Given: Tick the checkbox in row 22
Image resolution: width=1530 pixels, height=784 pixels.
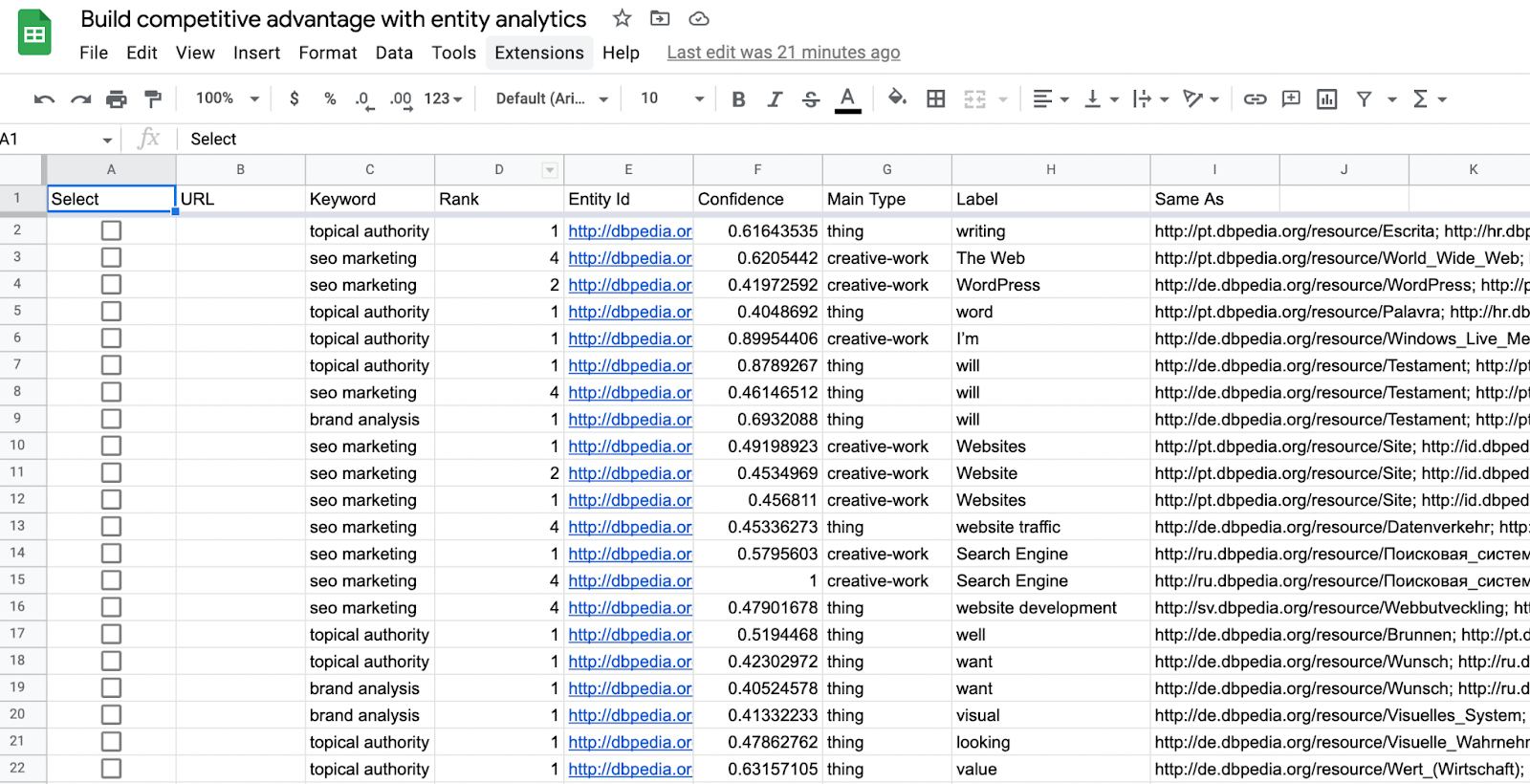Looking at the screenshot, I should click(111, 769).
